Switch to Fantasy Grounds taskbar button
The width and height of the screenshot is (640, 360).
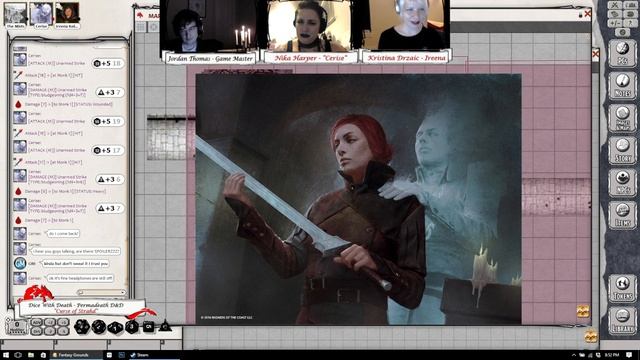coord(76,355)
